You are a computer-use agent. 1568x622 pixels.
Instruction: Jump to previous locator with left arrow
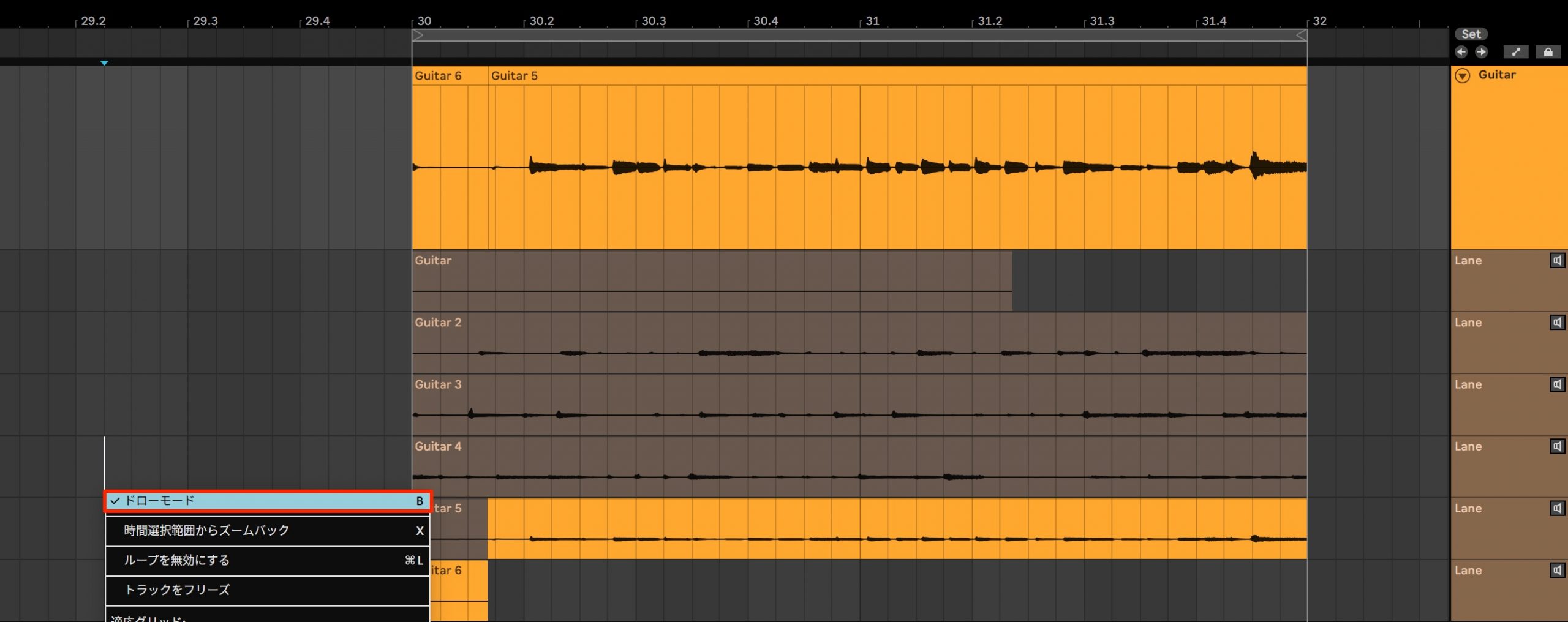point(1461,52)
